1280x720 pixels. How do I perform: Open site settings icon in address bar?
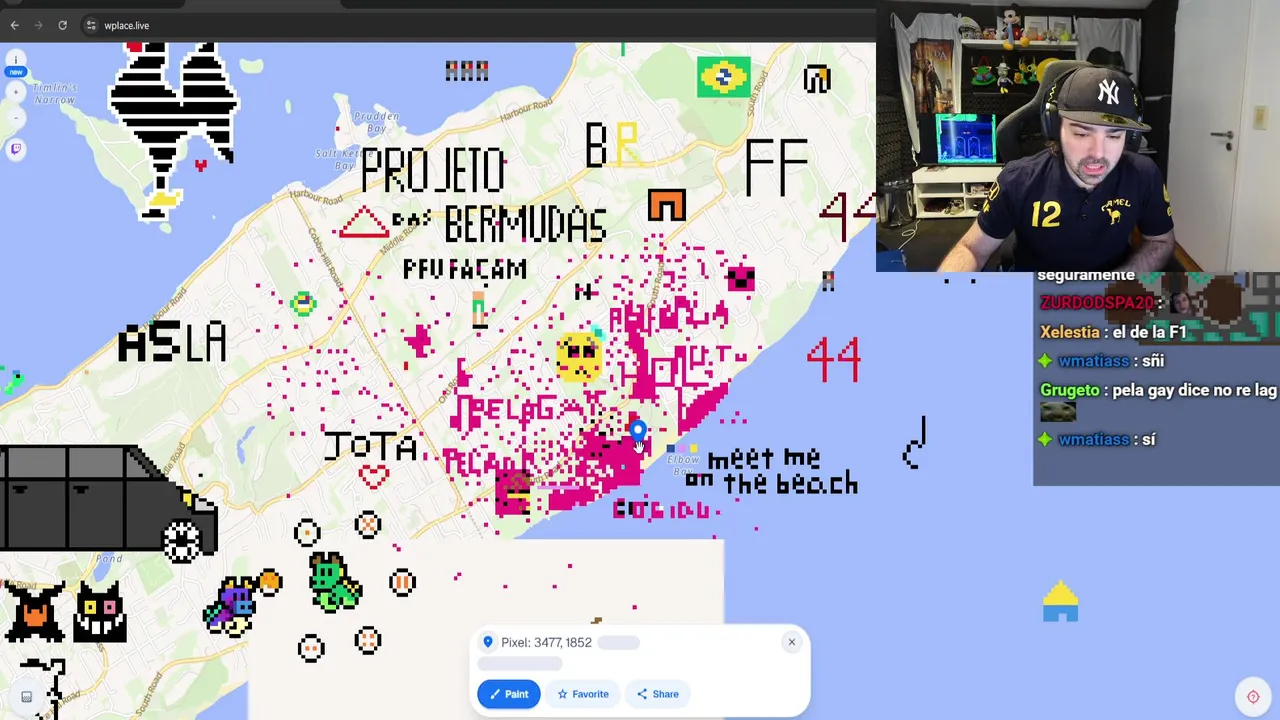click(x=91, y=25)
